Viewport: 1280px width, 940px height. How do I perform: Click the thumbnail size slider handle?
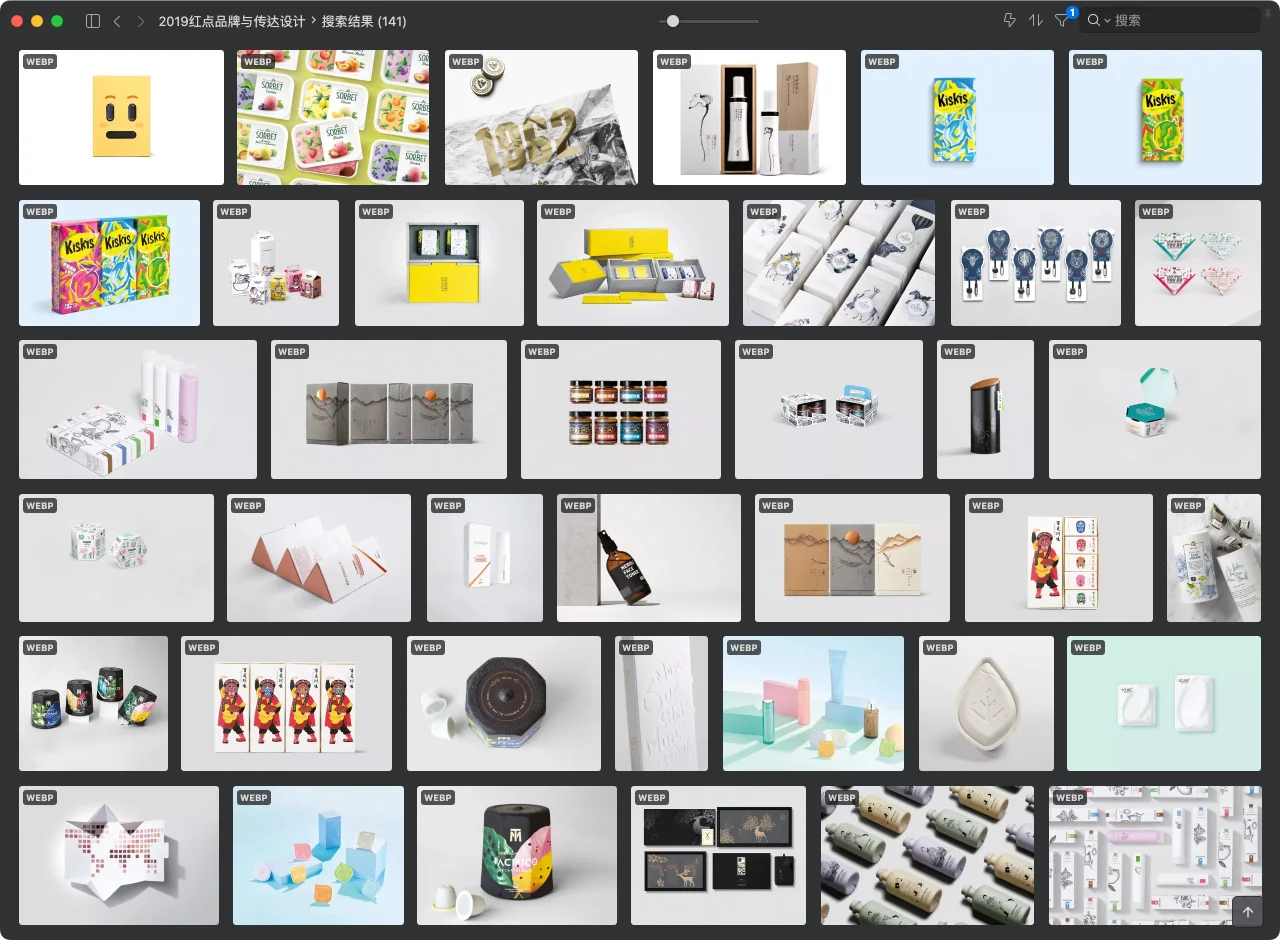point(673,21)
